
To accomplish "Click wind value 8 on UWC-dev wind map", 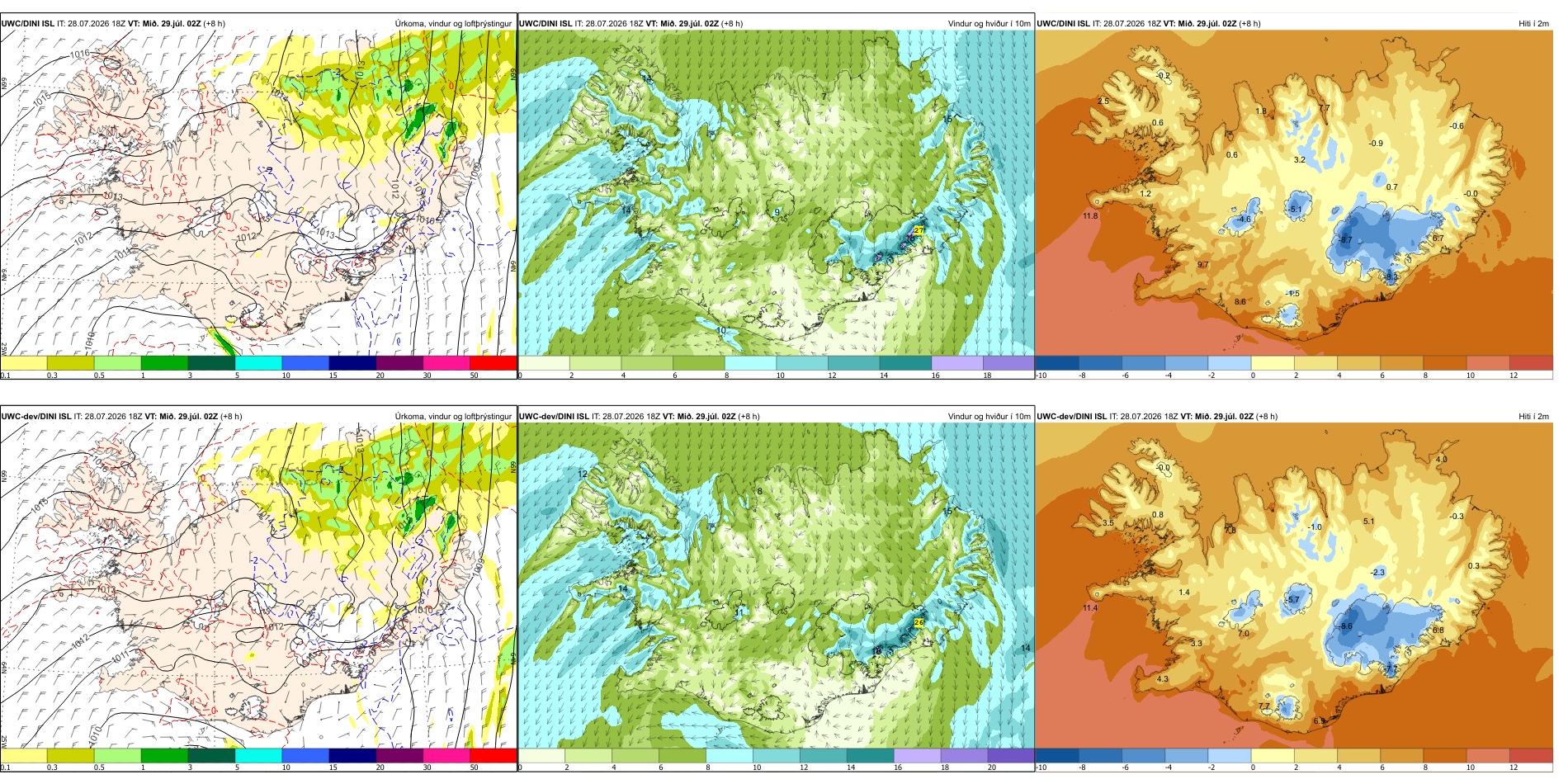I will 760,492.
